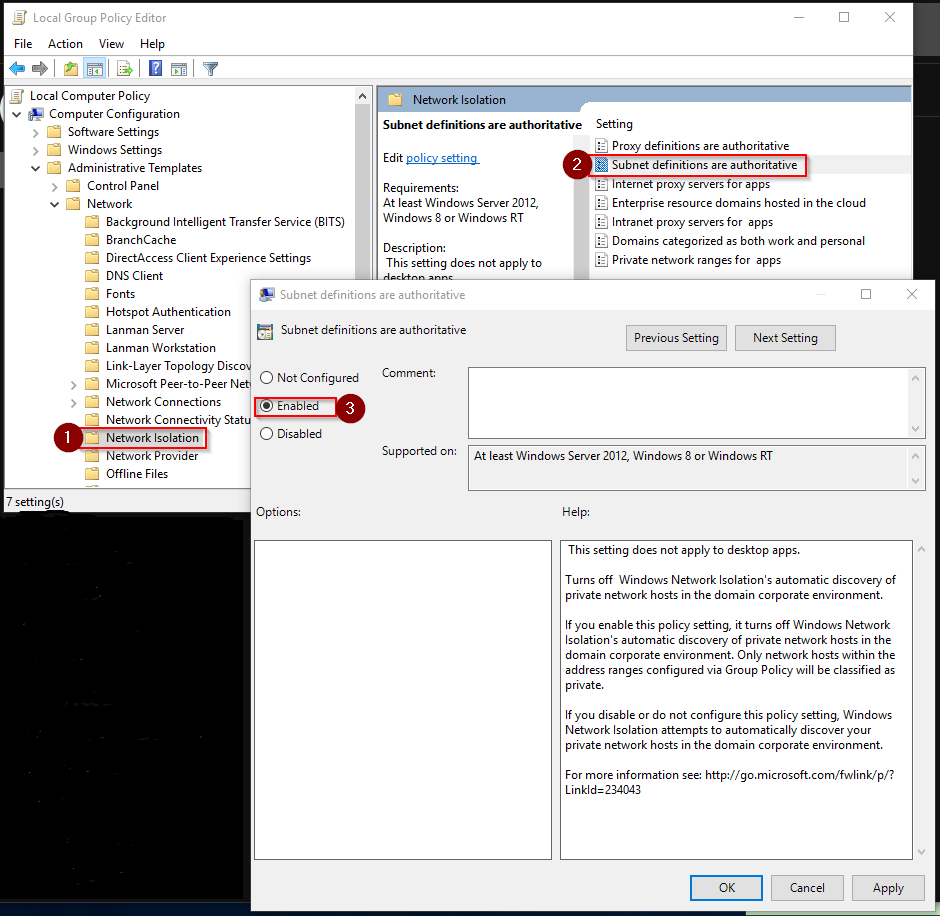The height and width of the screenshot is (916, 940).
Task: Select the Disabled radio button
Action: coord(267,433)
